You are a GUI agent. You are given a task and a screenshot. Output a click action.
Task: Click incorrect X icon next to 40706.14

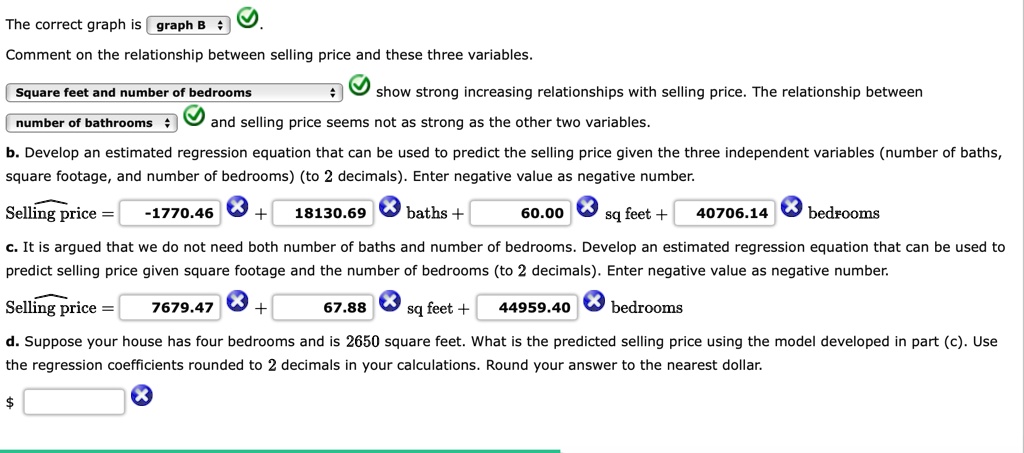point(791,207)
